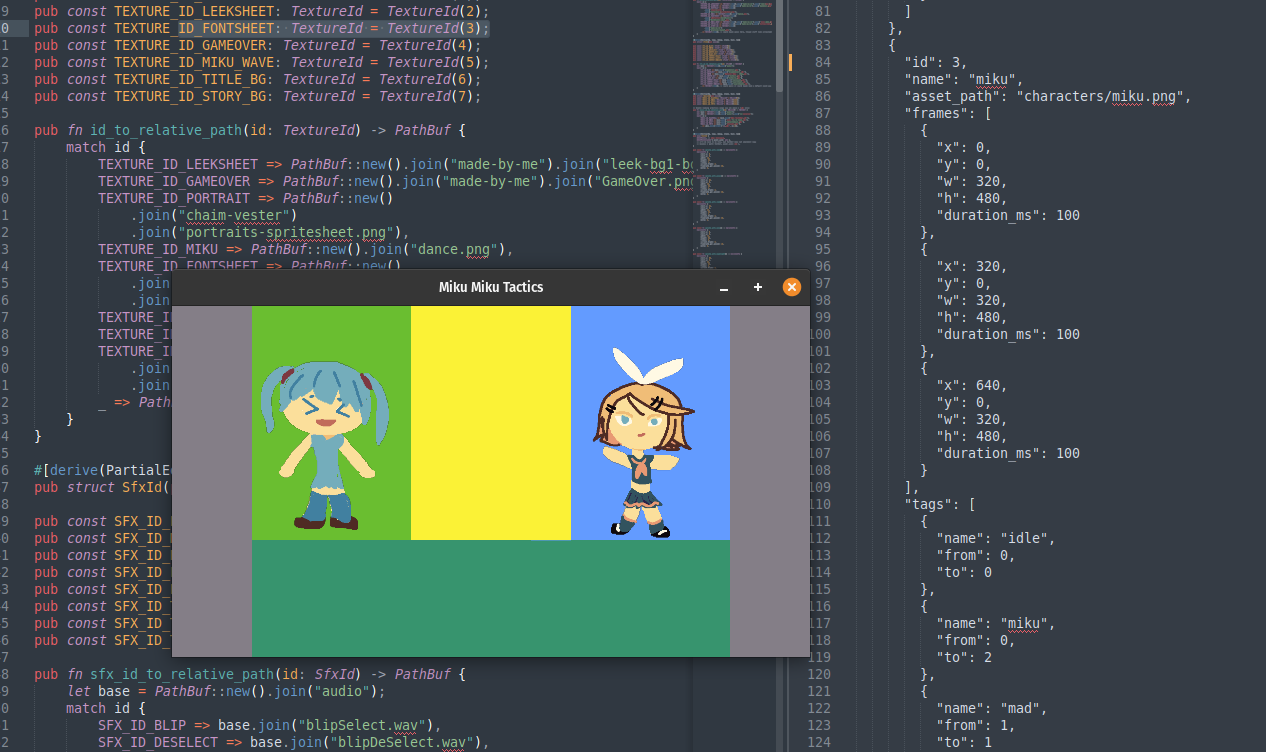The height and width of the screenshot is (752, 1266).
Task: Click the #[derive(PartialE attribute line
Action: pyautogui.click(x=103, y=470)
